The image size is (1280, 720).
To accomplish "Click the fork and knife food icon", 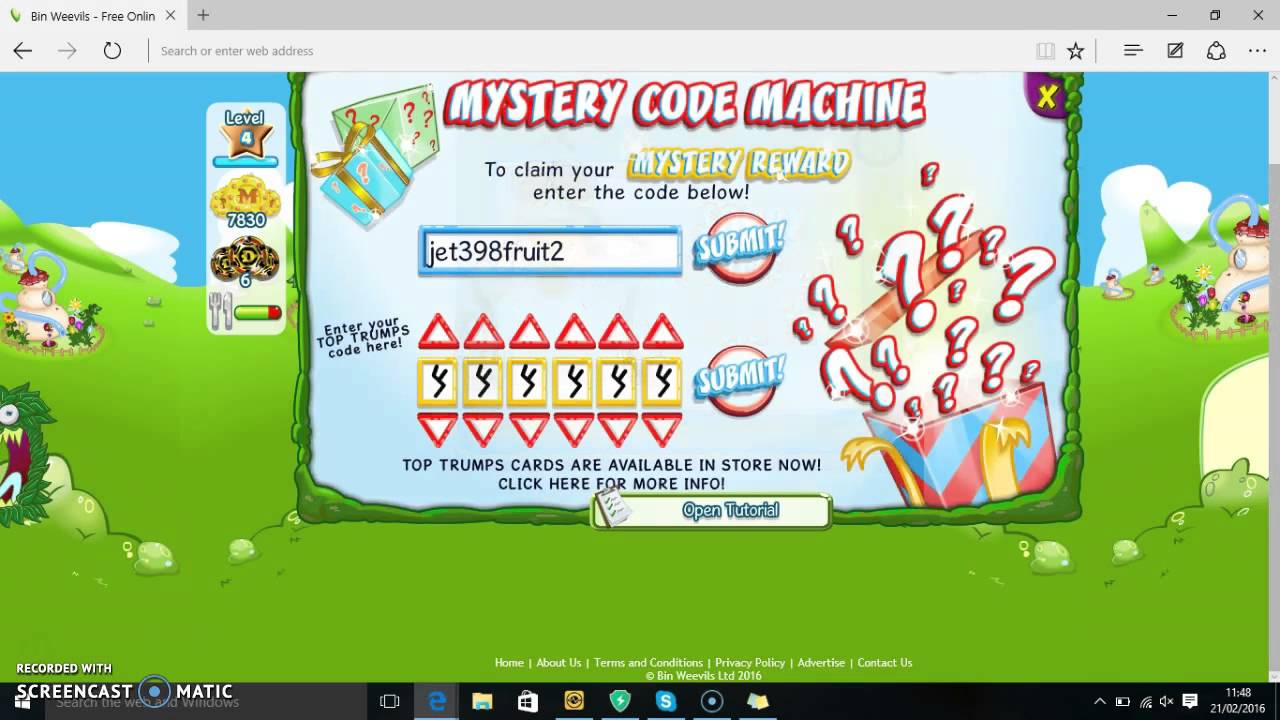I will pos(220,311).
